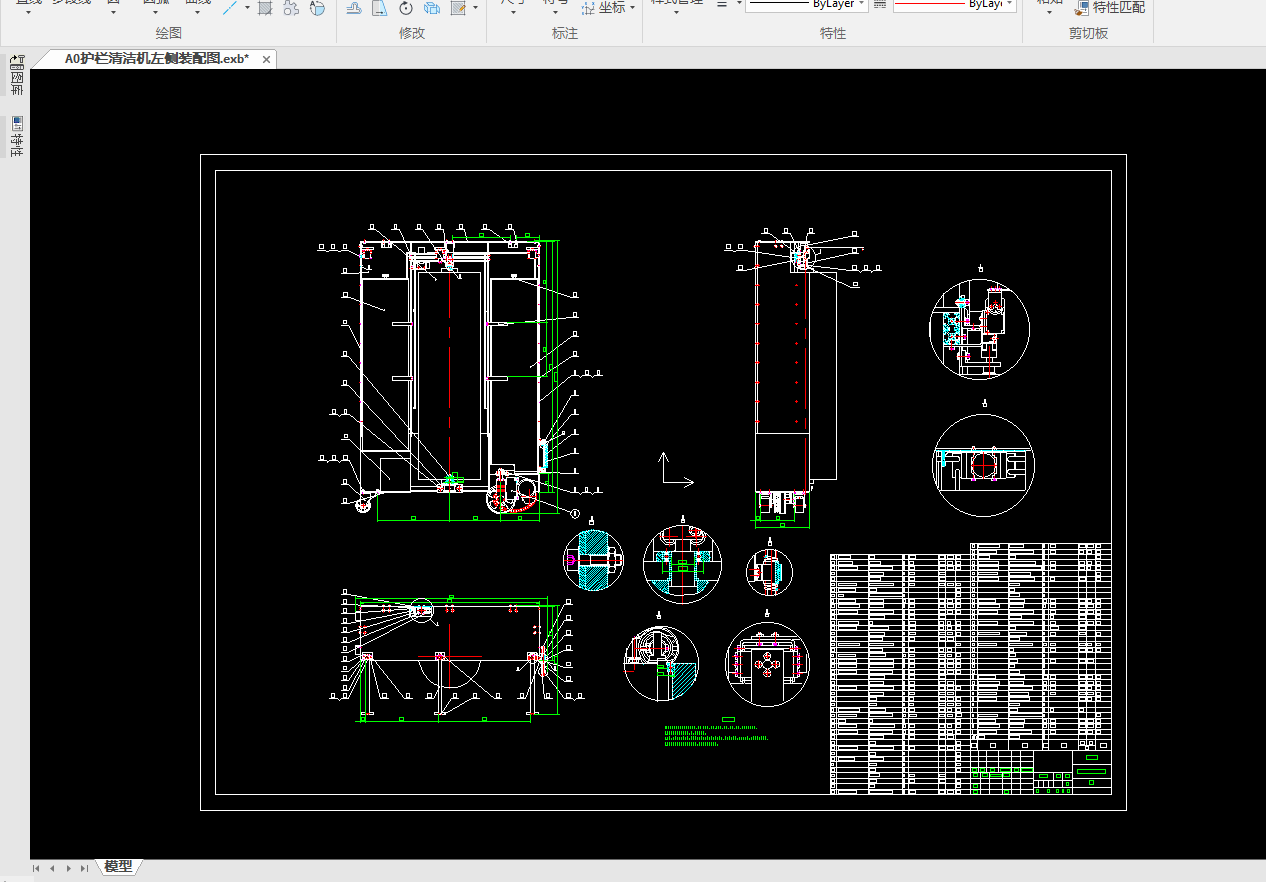
Task: Open dropdown arrow beside the diagonal line tool
Action: click(x=247, y=8)
